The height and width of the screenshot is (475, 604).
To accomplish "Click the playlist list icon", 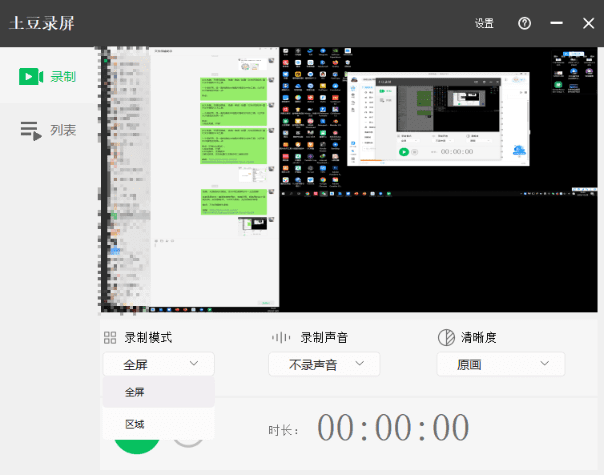I will (31, 131).
